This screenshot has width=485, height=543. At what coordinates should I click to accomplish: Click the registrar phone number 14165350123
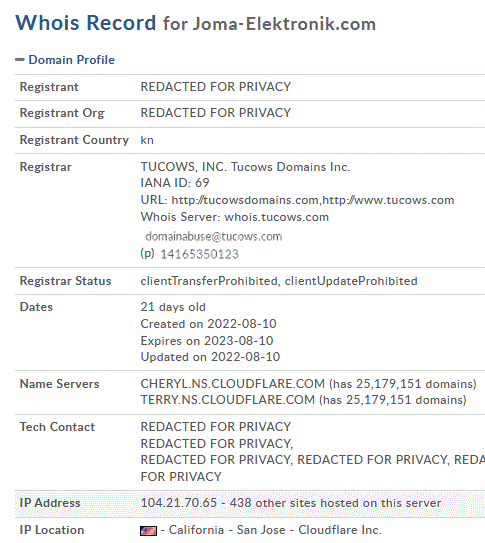pyautogui.click(x=199, y=254)
